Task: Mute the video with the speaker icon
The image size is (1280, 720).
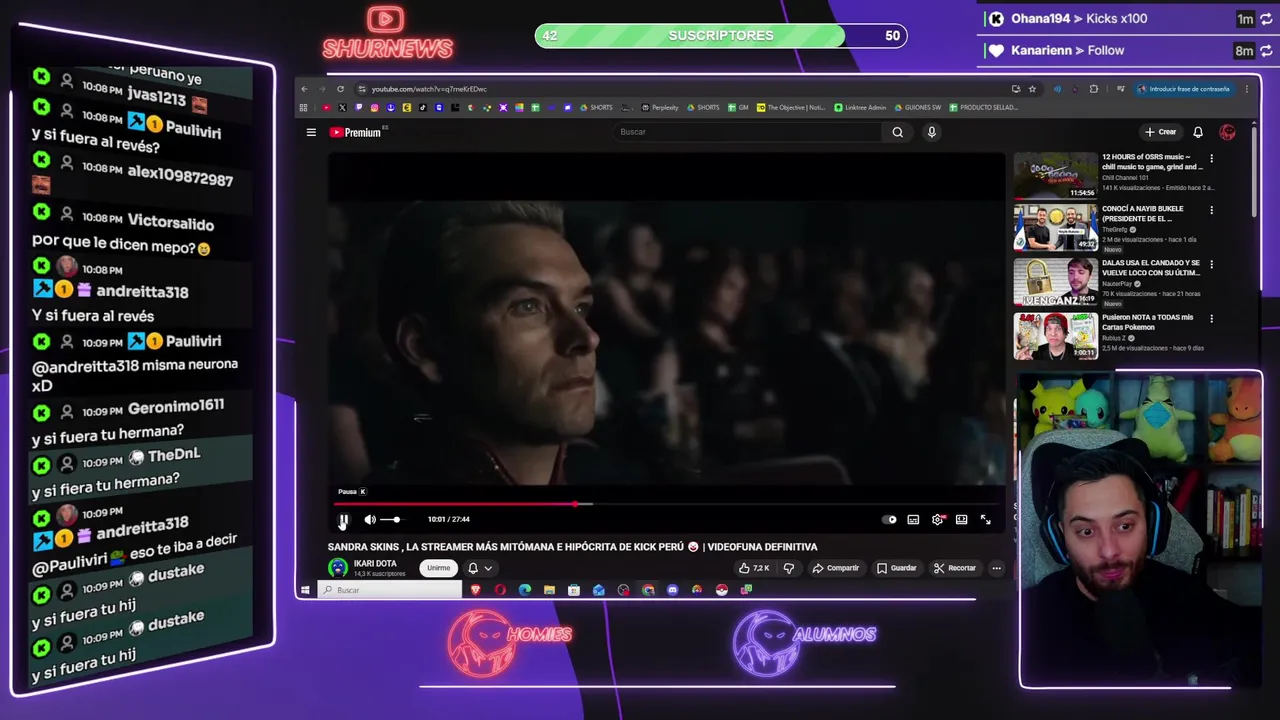Action: click(370, 519)
